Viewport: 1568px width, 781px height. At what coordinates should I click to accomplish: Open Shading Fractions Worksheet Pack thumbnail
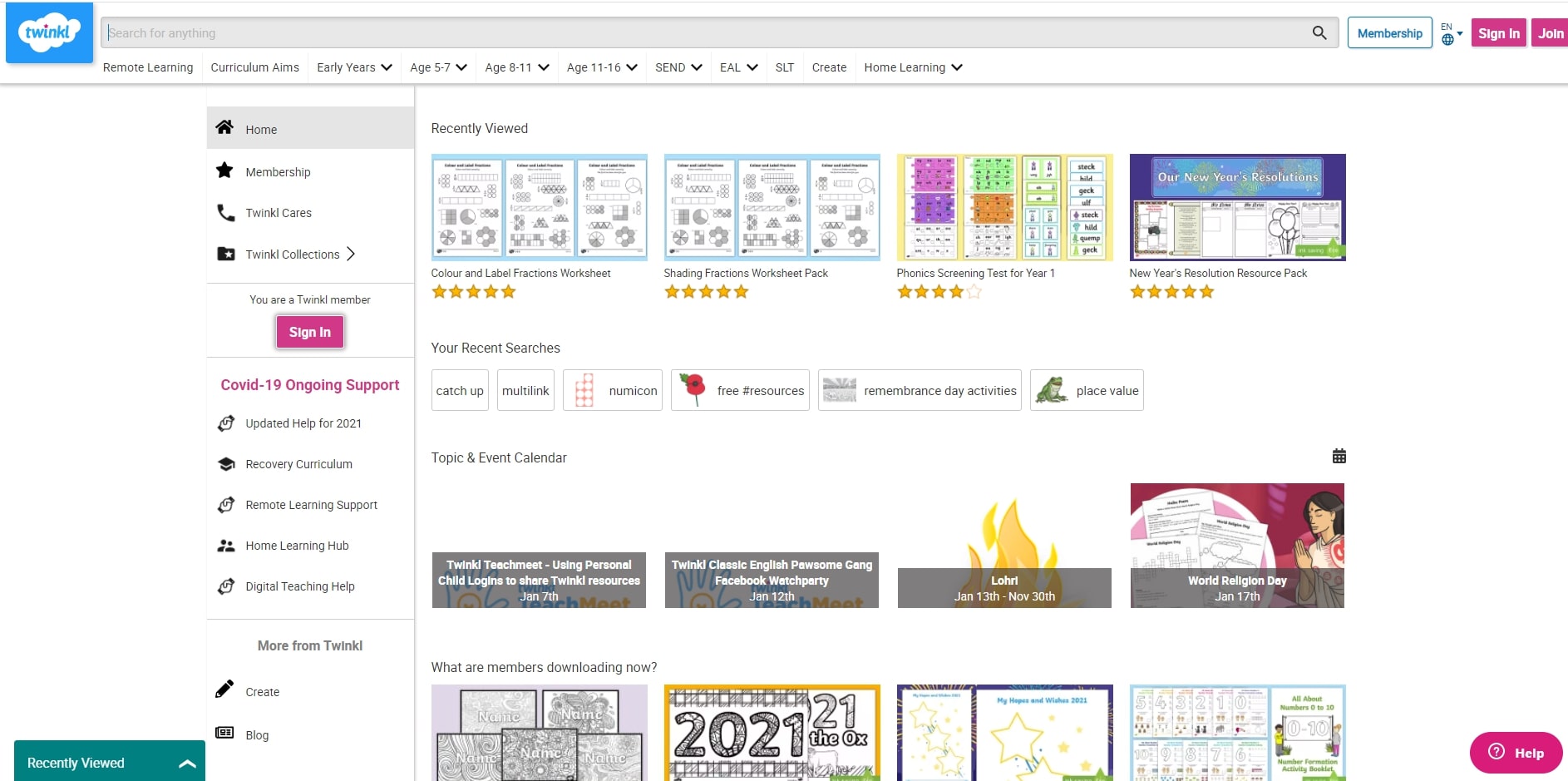[772, 207]
